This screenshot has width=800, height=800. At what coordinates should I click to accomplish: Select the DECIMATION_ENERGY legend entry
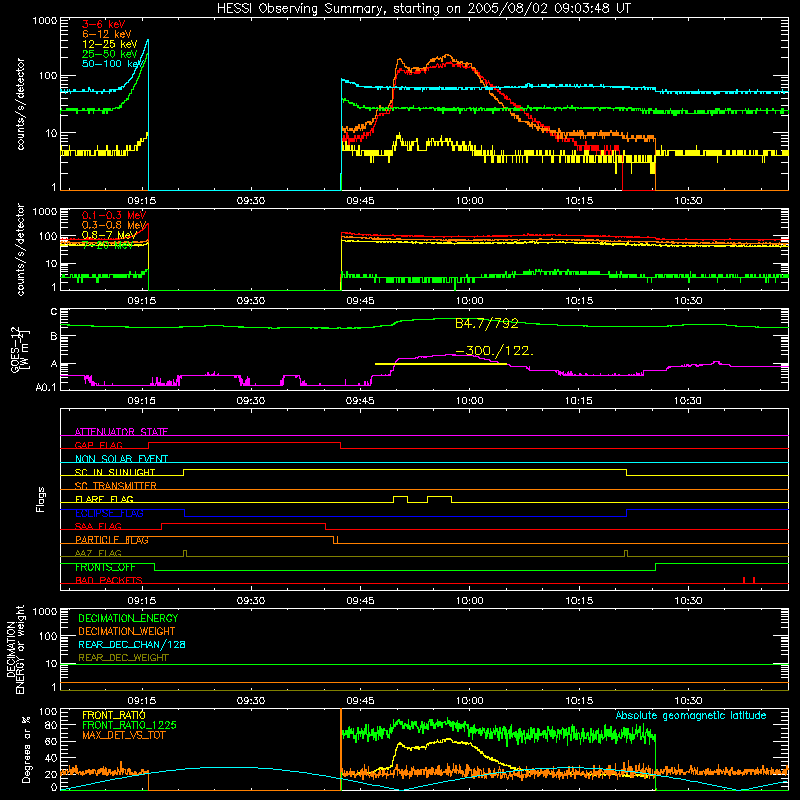click(128, 618)
